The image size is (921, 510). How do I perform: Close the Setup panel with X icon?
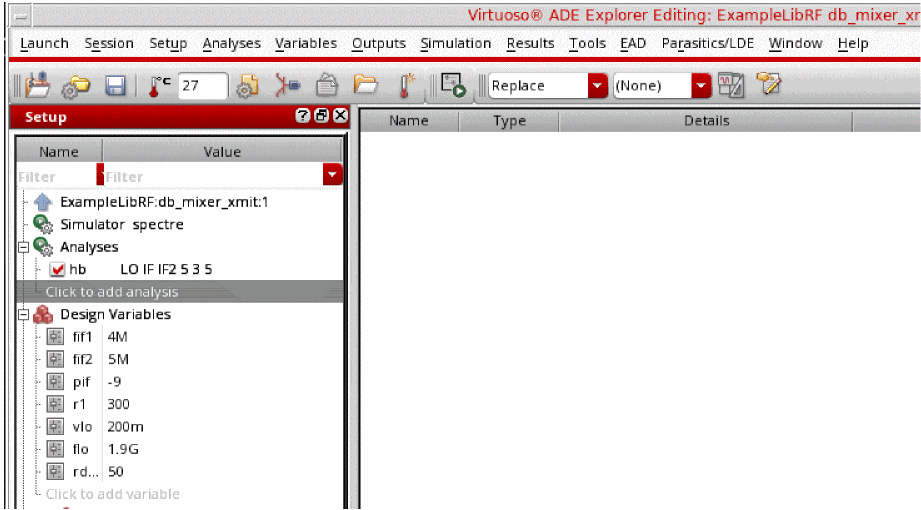[x=340, y=116]
